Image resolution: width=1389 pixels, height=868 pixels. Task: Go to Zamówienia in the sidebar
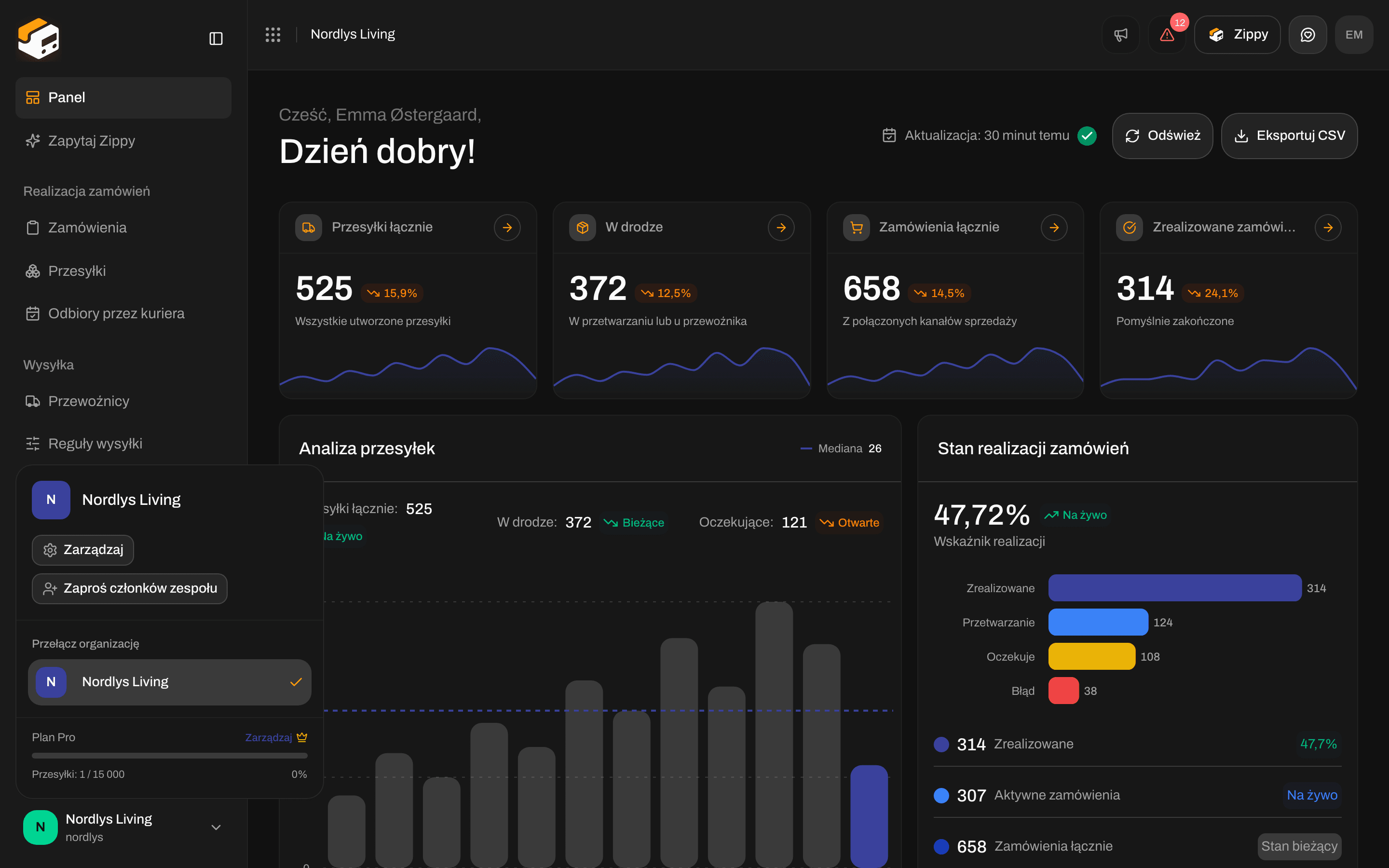(123, 227)
